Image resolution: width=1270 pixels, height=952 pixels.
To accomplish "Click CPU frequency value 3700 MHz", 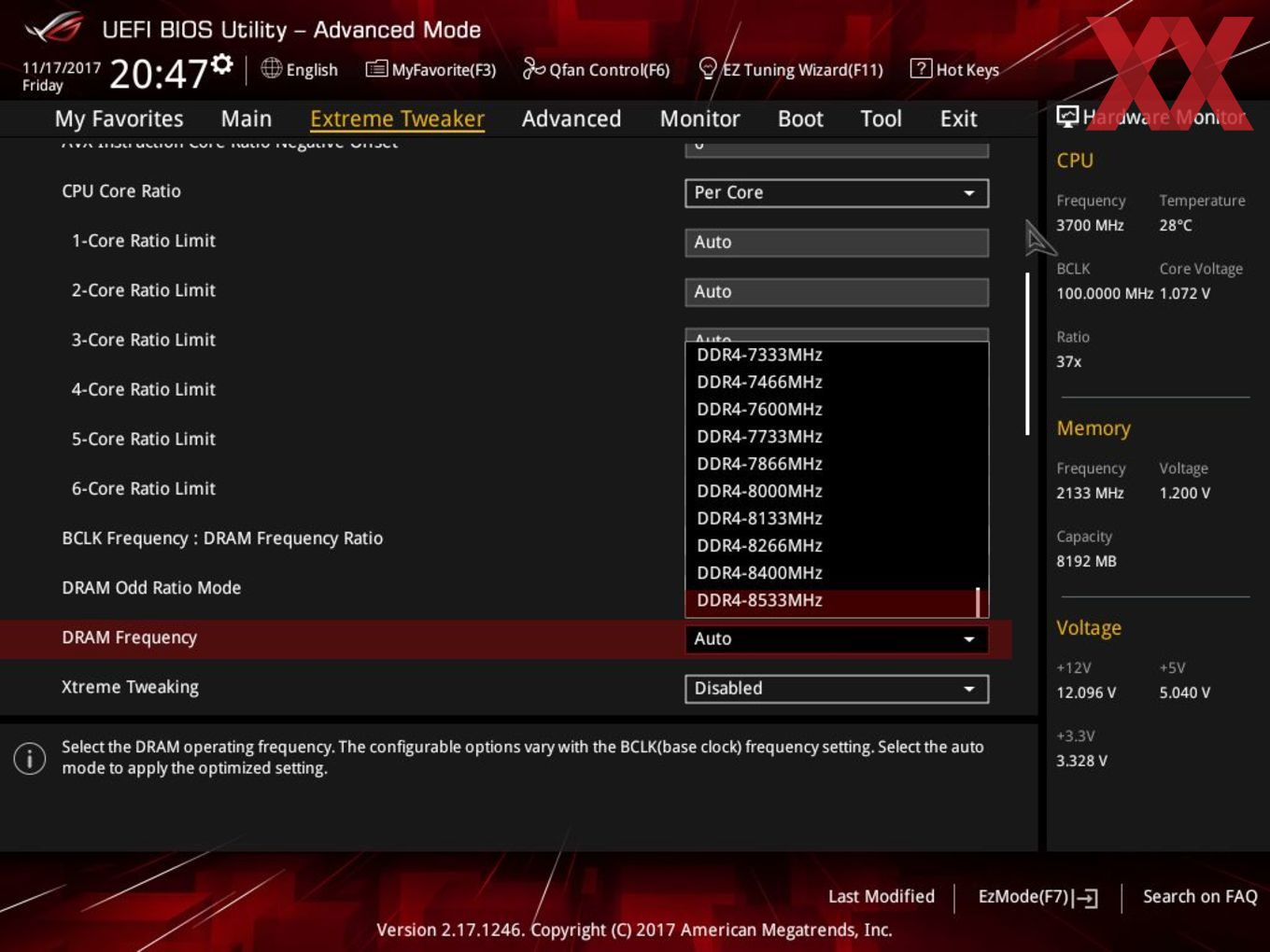I will click(1090, 225).
